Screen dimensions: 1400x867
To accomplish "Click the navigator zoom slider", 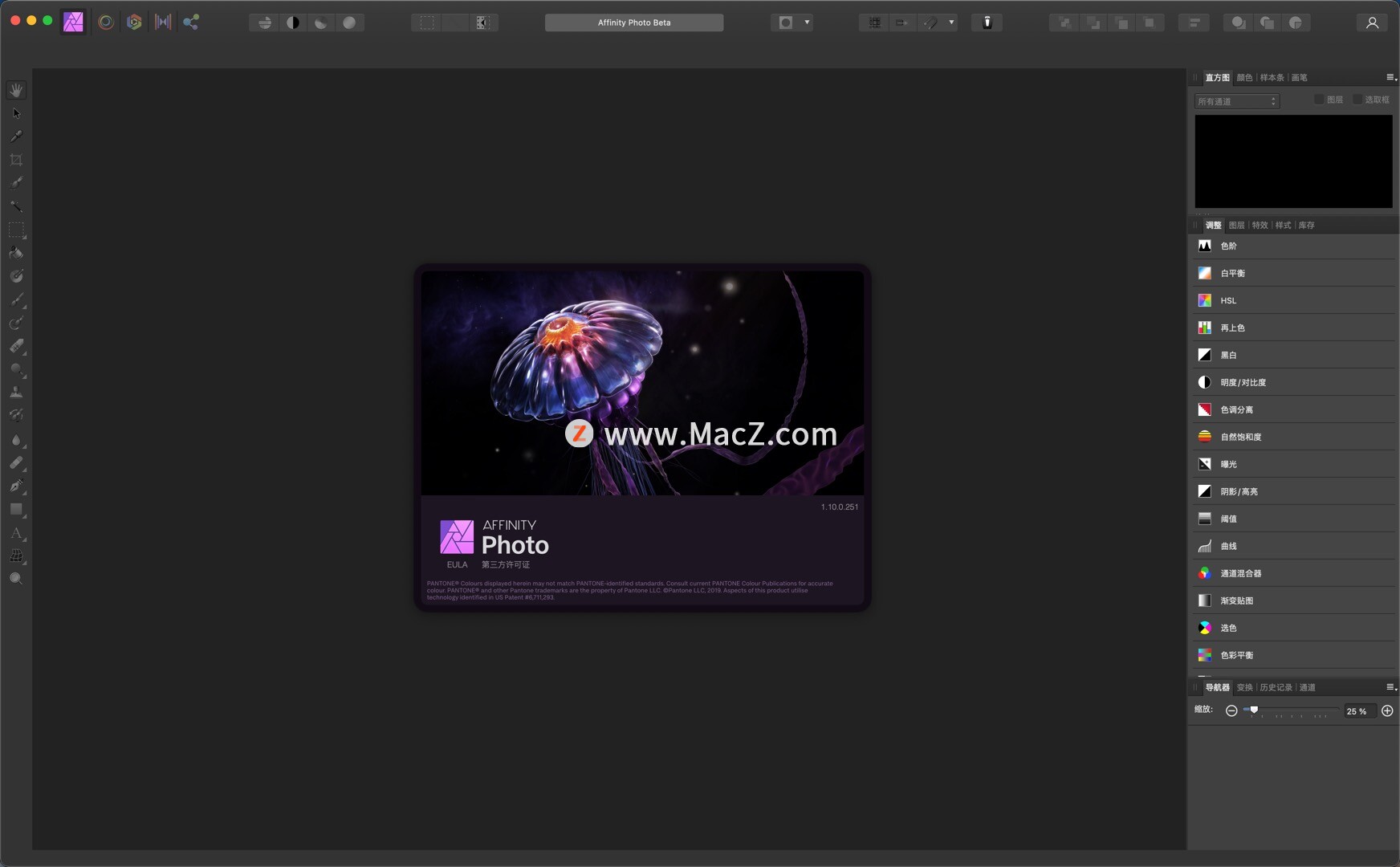I will tap(1291, 710).
